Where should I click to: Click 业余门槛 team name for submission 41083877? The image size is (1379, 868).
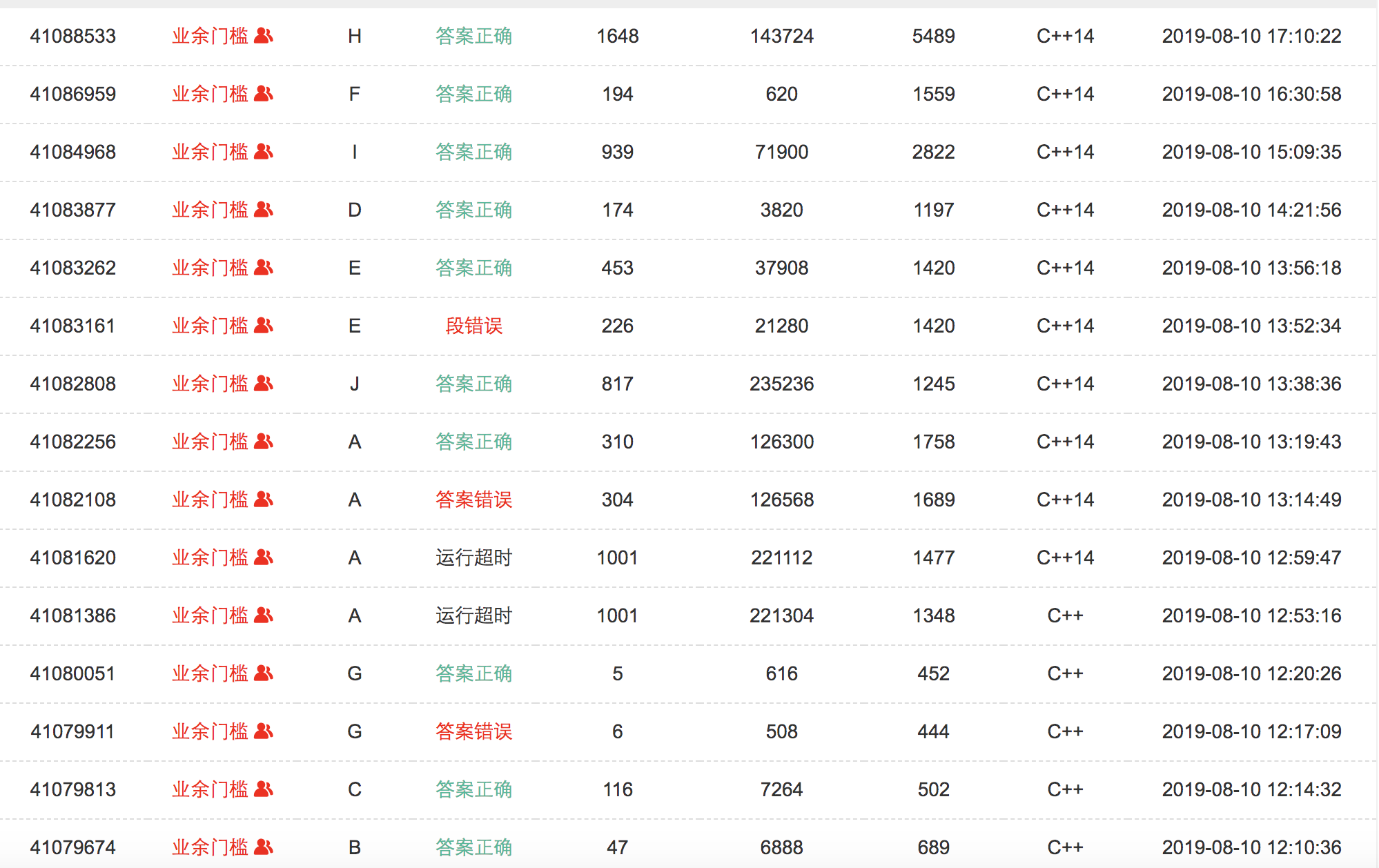(x=210, y=210)
